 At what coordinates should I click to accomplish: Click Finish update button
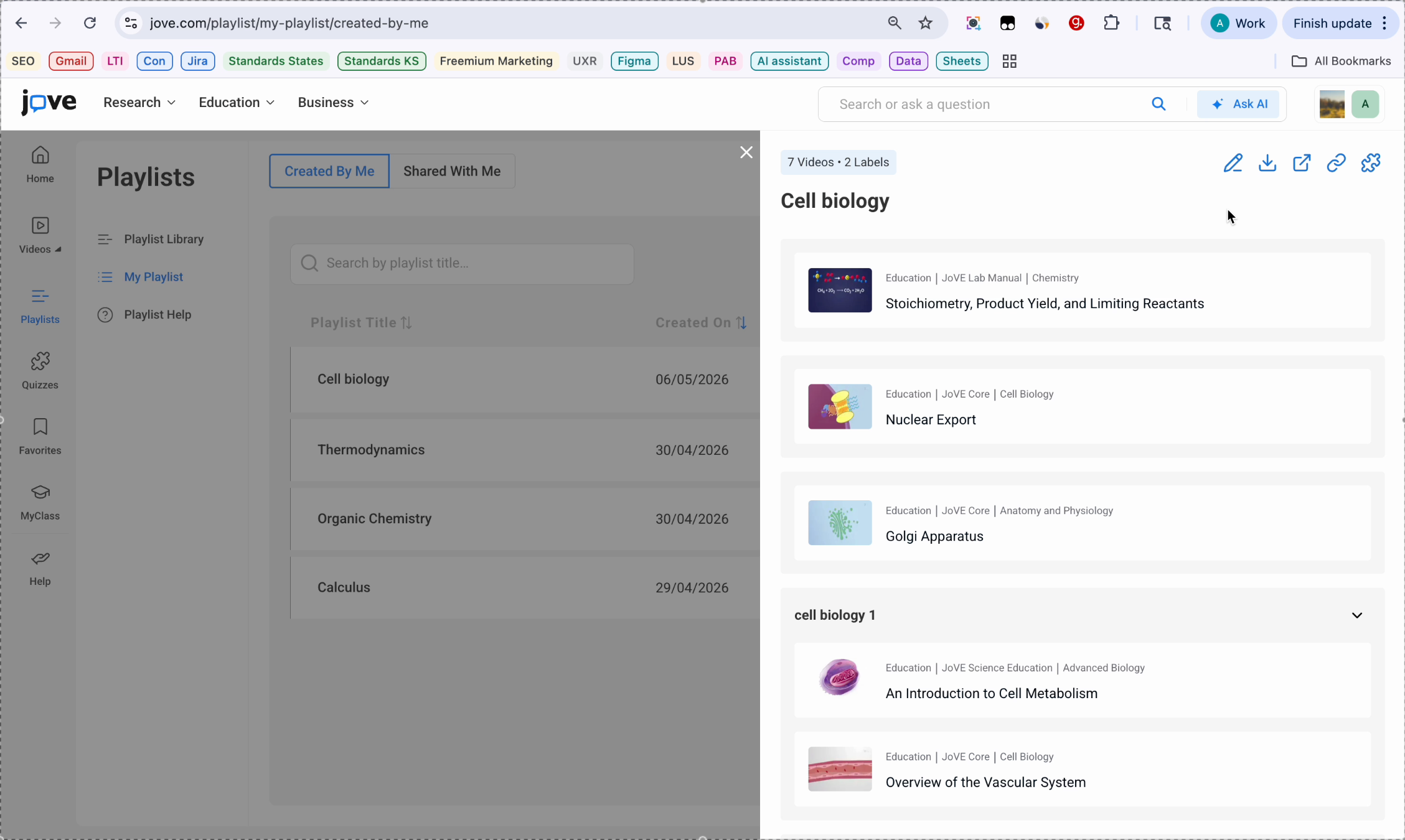[1332, 23]
